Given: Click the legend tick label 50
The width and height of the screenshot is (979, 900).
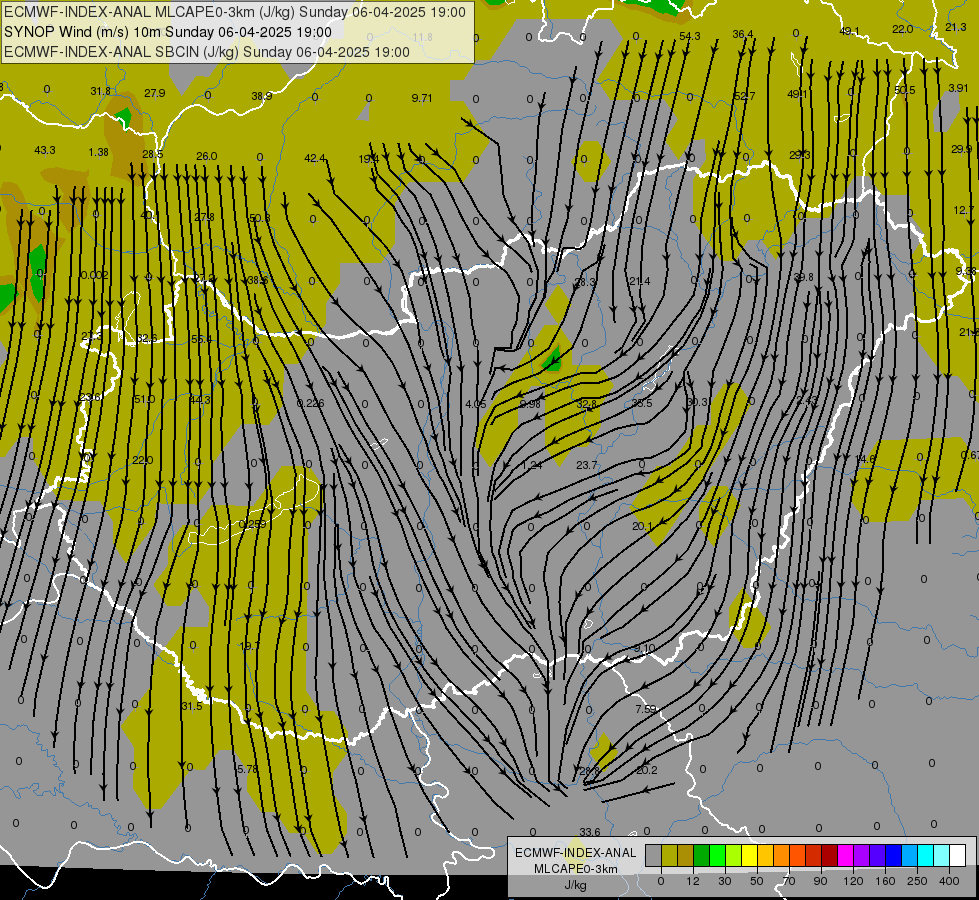Looking at the screenshot, I should [x=757, y=881].
